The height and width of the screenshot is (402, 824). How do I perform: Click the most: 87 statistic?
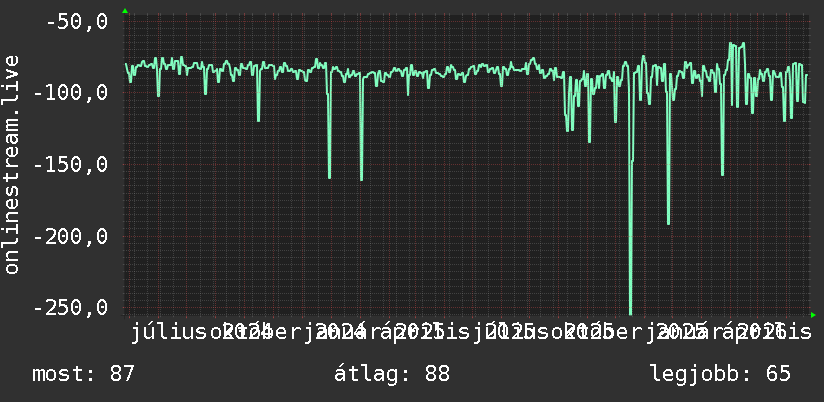(x=84, y=374)
